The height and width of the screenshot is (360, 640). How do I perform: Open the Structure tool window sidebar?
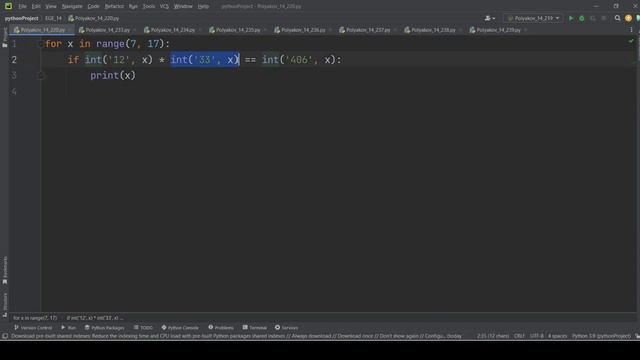click(x=4, y=305)
